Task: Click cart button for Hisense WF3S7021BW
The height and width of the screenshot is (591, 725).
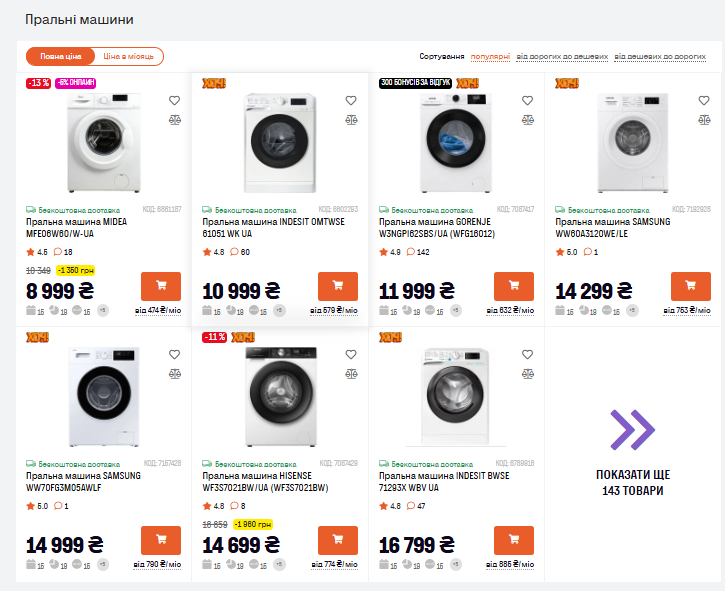Action: [337, 541]
